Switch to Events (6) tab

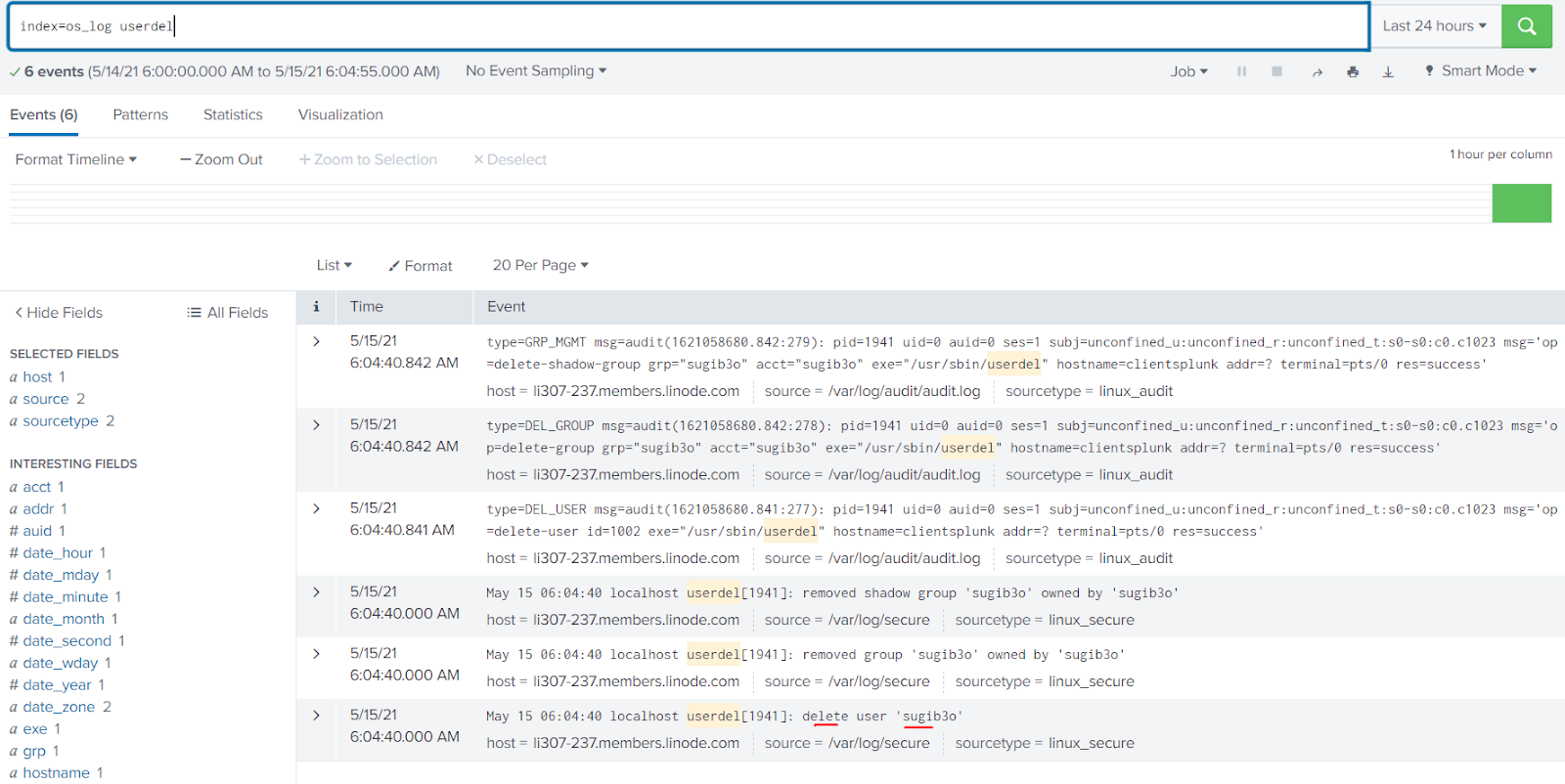coord(44,114)
